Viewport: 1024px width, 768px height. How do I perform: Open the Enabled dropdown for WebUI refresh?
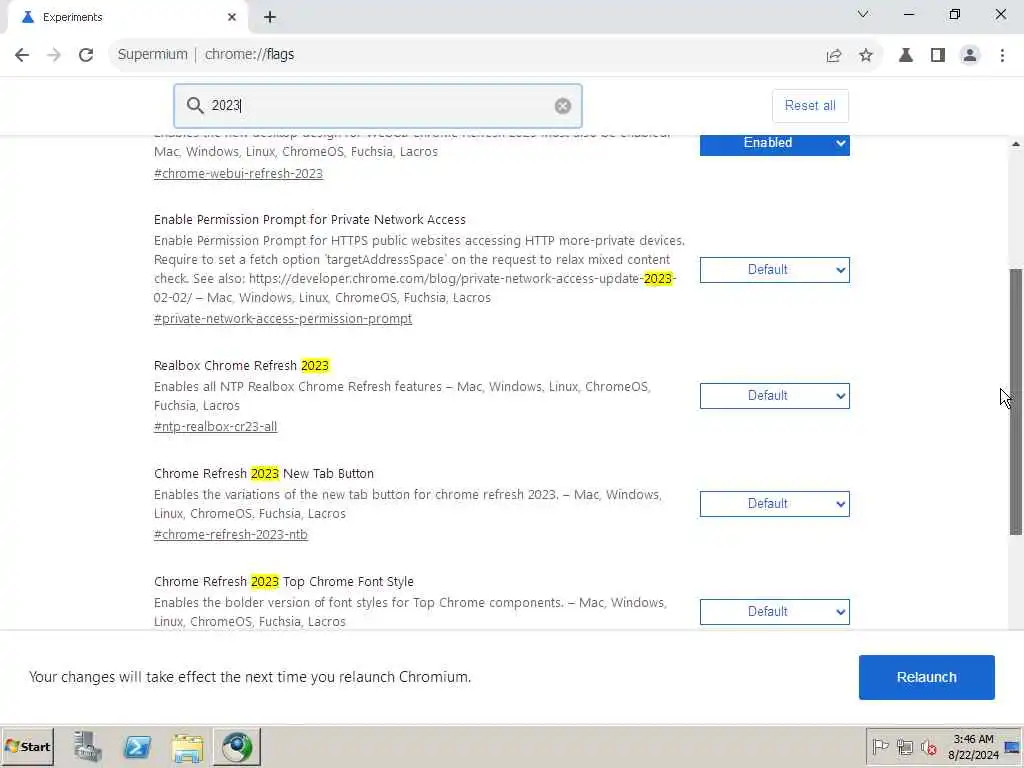tap(775, 143)
